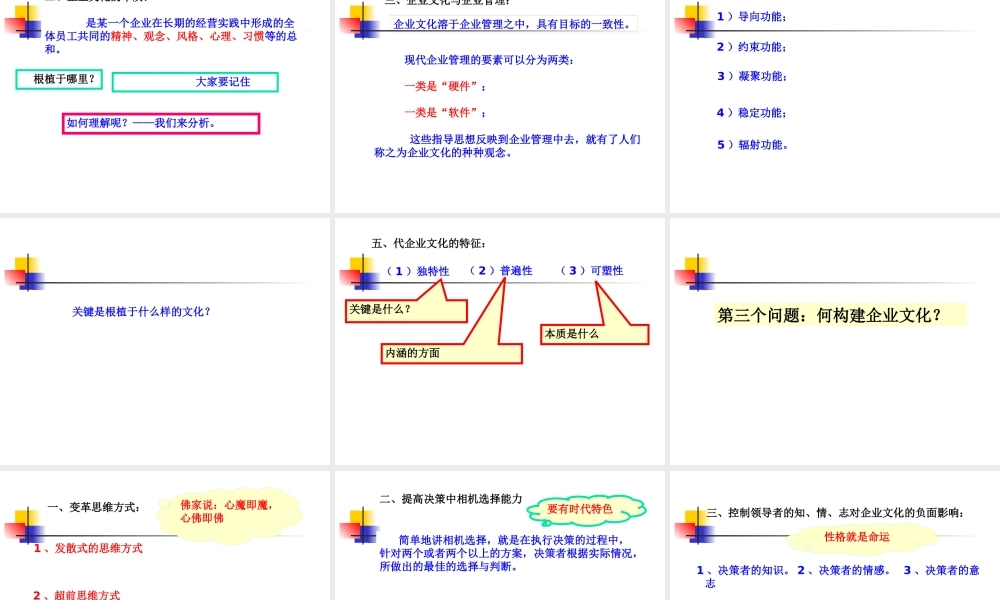Select list item 1）导向功能；
The height and width of the screenshot is (600, 1000).
751,17
